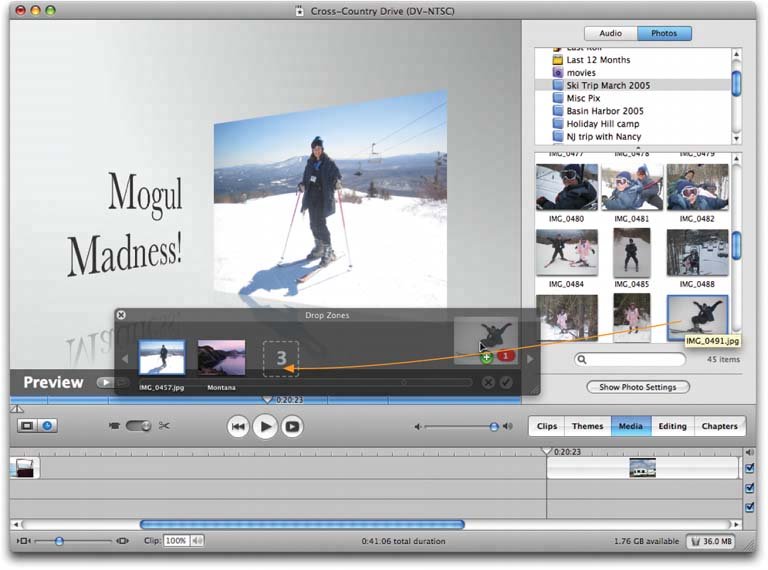This screenshot has width=768, height=570.
Task: Switch to clip viewer mode
Action: pos(27,426)
